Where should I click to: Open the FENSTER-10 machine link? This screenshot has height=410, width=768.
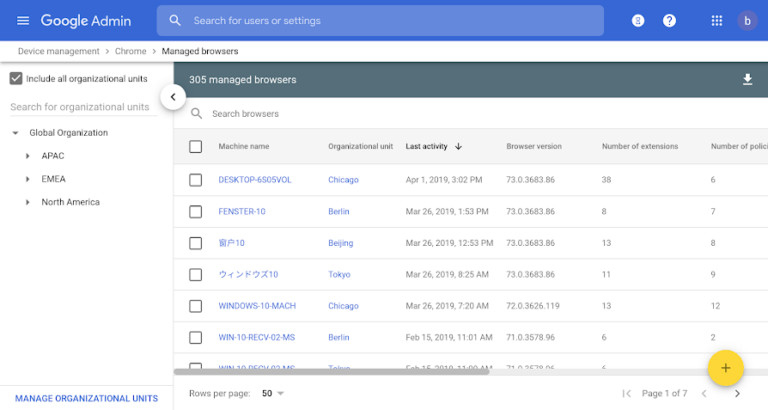tap(242, 212)
